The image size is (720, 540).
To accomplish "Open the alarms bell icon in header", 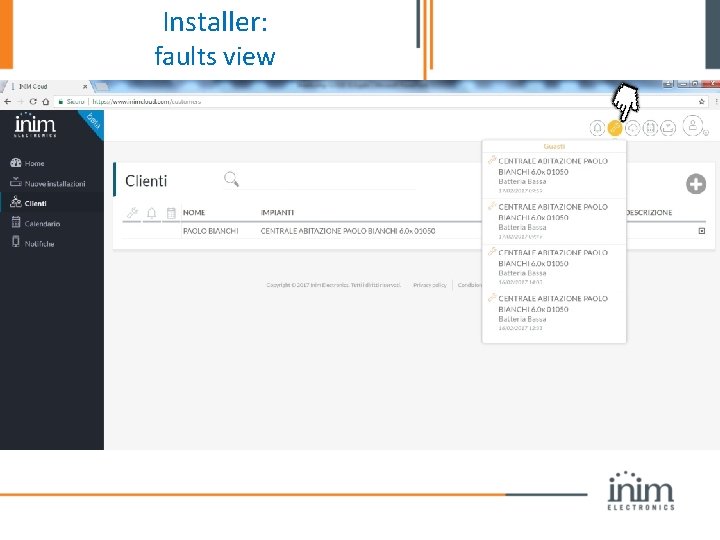I will [x=597, y=128].
